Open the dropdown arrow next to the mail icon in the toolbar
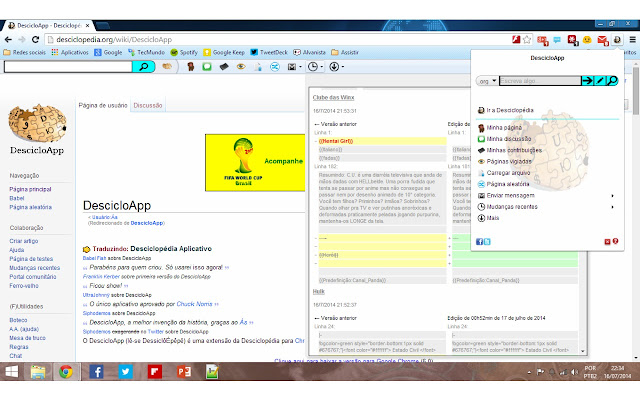640x400 pixels. [x=300, y=67]
